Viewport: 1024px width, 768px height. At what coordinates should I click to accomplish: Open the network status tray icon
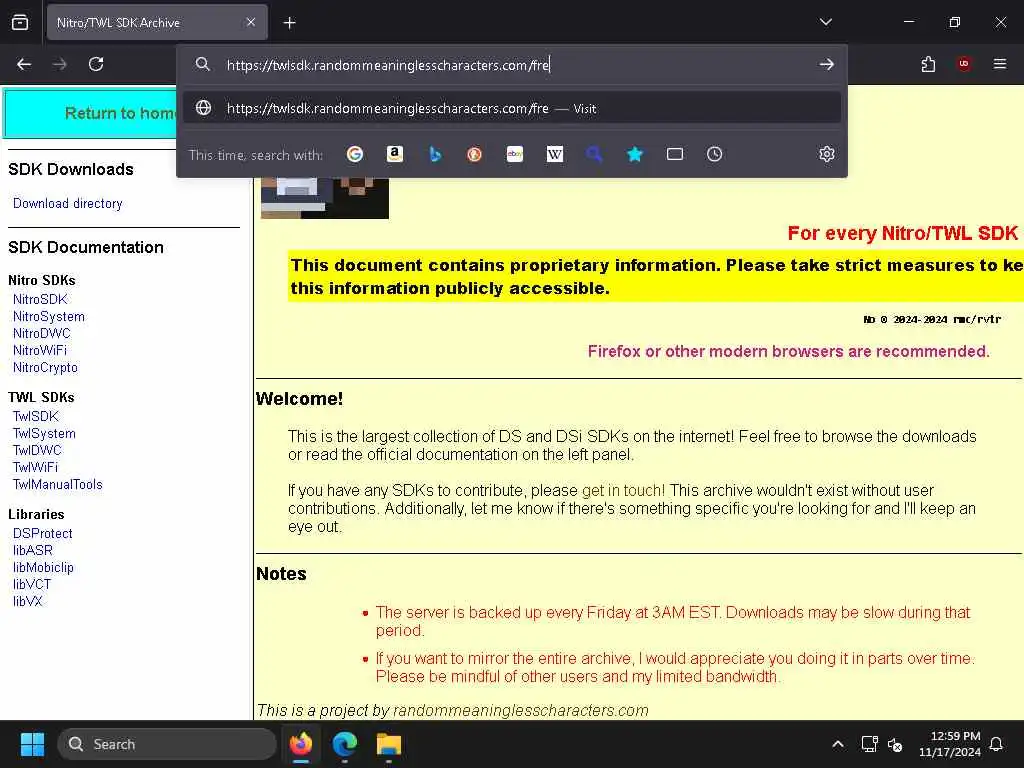click(x=869, y=744)
